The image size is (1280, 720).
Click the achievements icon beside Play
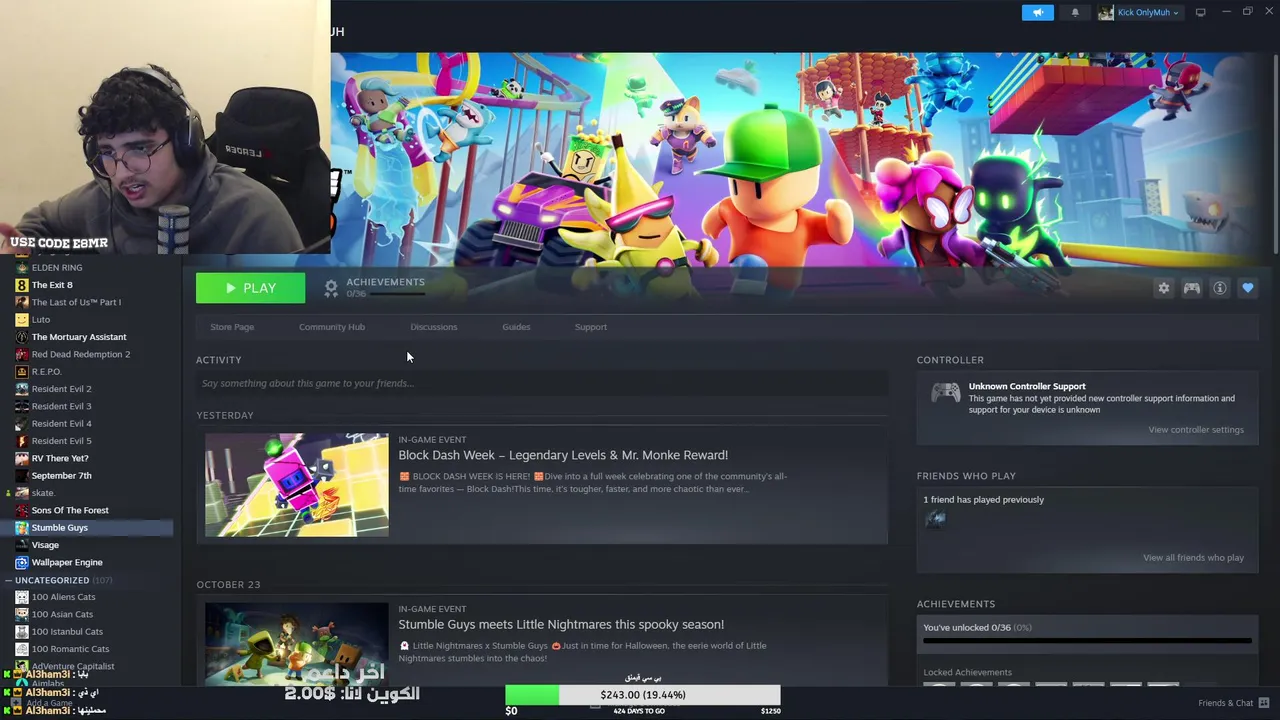(331, 288)
